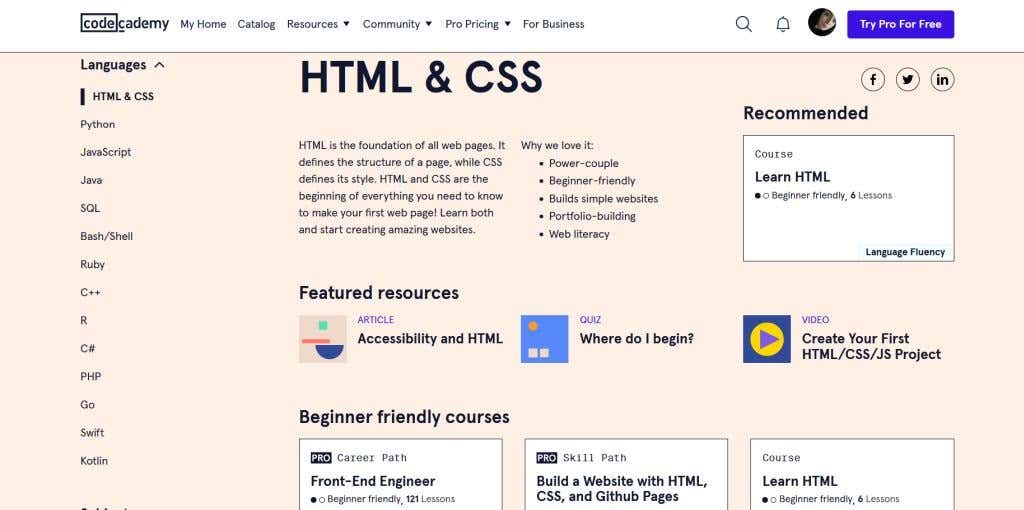Select JavaScript in the Languages list

click(x=106, y=153)
